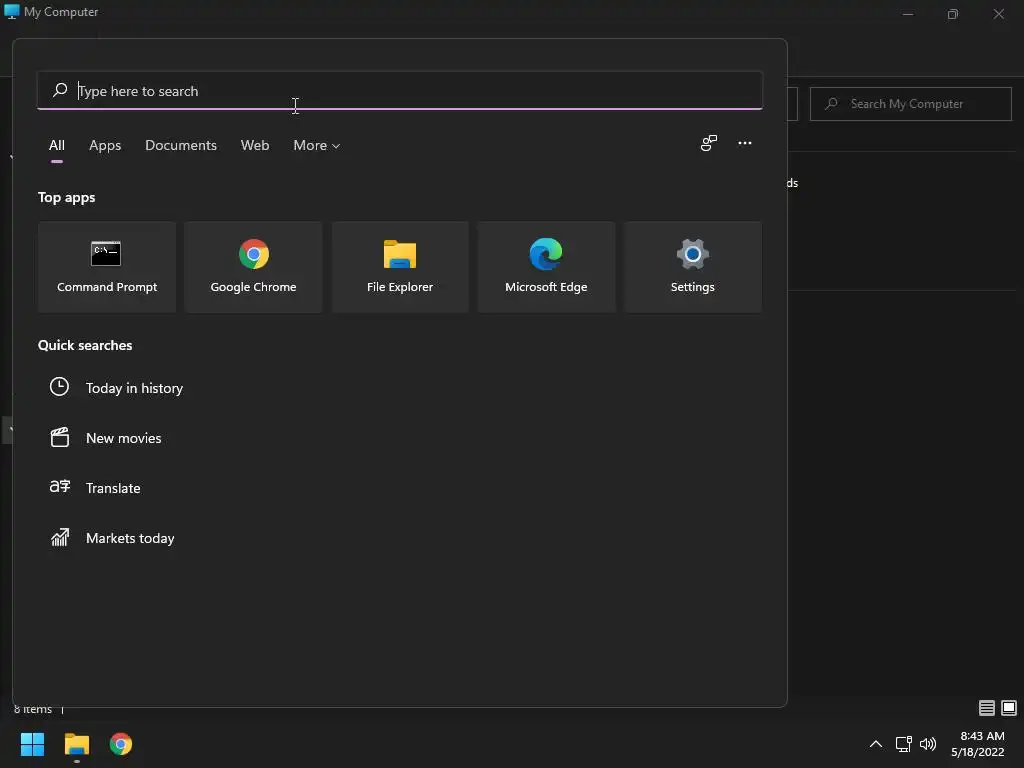Screen dimensions: 1024x768
Task: Open File Explorer on the taskbar
Action: coord(77,744)
